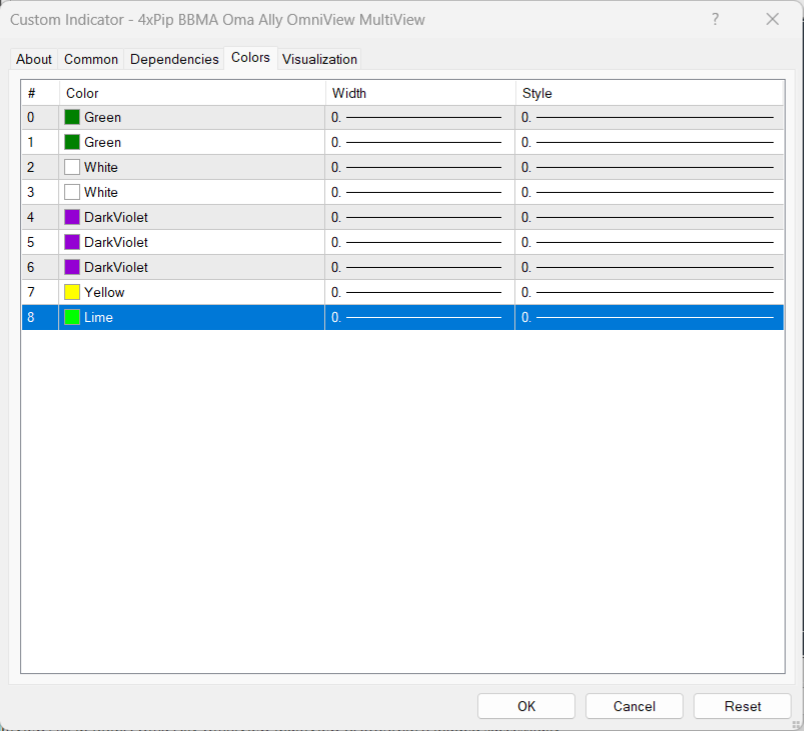Open the style selector for row 5

648,242
